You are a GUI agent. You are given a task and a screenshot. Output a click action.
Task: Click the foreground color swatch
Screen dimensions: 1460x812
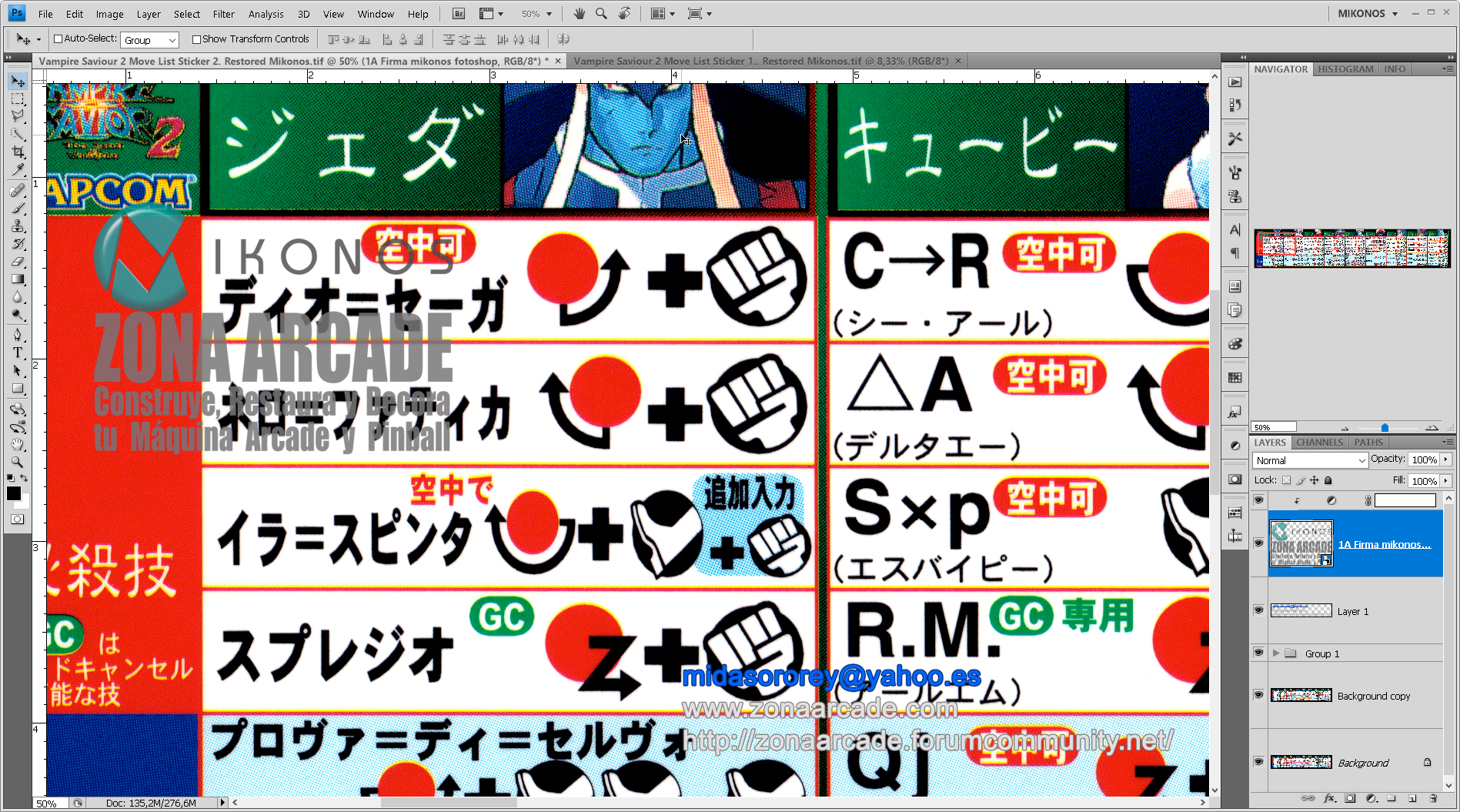pyautogui.click(x=12, y=493)
